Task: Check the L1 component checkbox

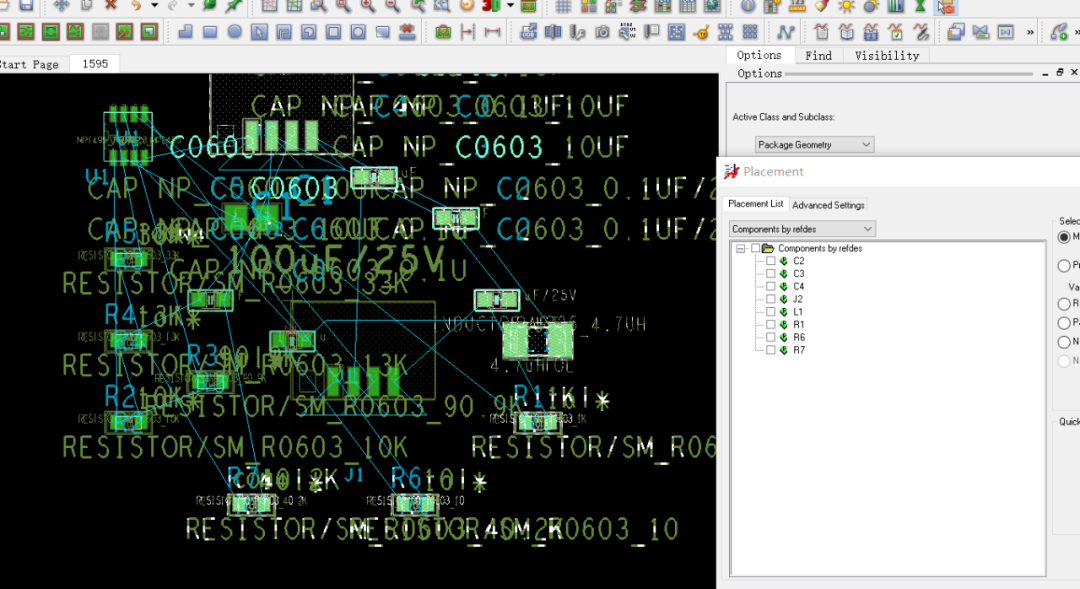Action: pyautogui.click(x=771, y=312)
